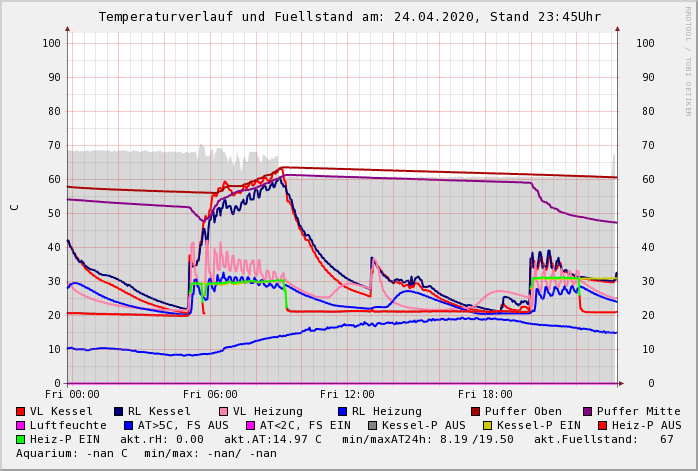Select the gray Kessel-P AUS swatch
Screen dimensions: 698x471
coord(373,425)
